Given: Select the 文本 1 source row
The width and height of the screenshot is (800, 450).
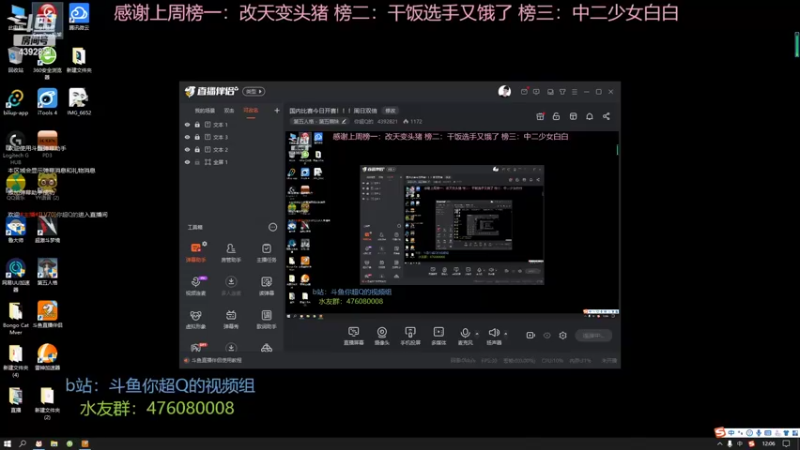Looking at the screenshot, I should tap(232, 124).
